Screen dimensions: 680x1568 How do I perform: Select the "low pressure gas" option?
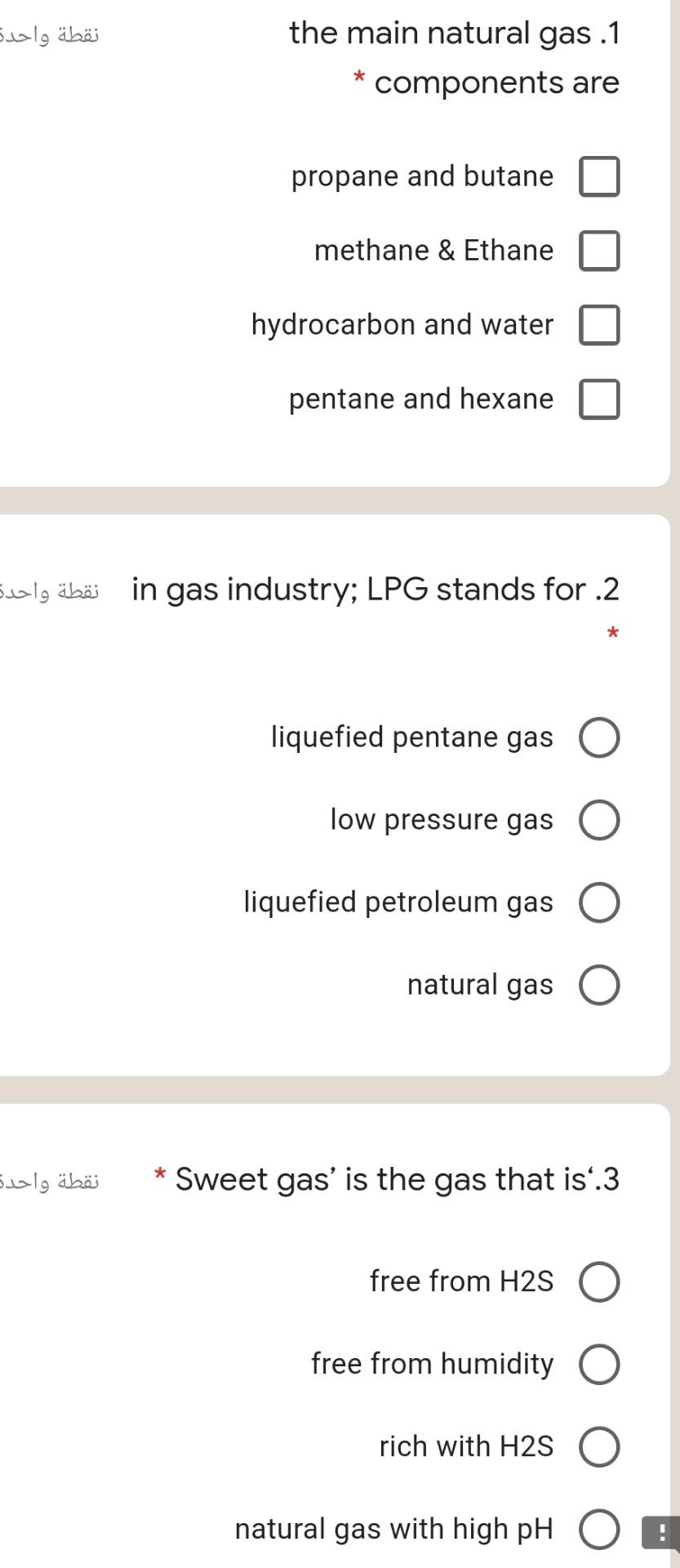598,820
